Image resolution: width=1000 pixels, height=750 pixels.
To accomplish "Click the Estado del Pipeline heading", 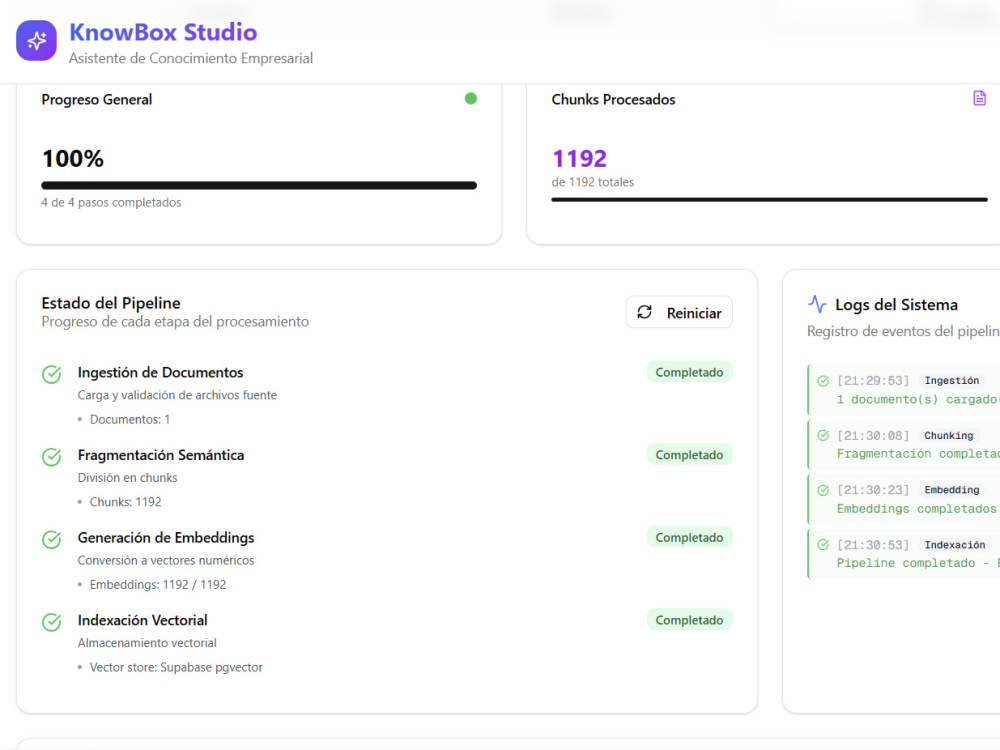I will tap(111, 303).
